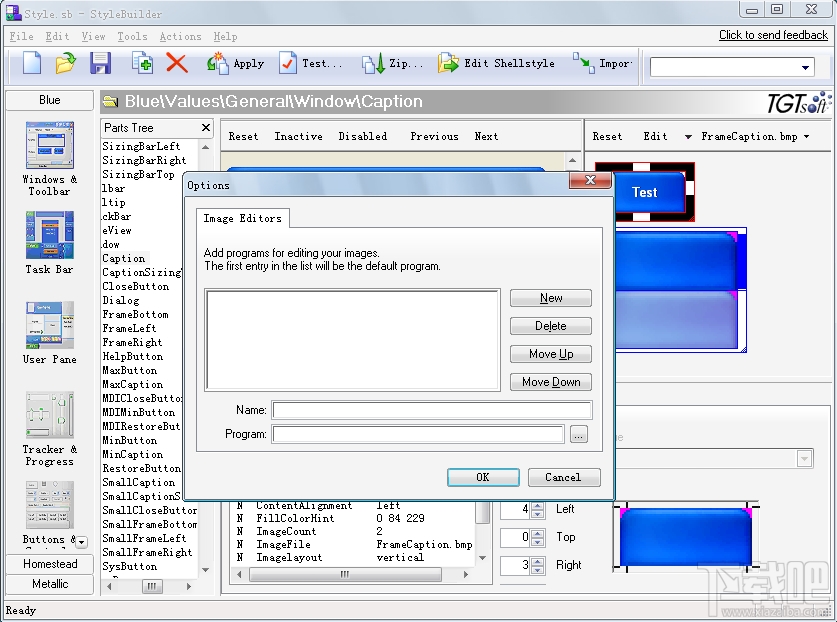Create a new style file
837x622 pixels.
[x=30, y=62]
